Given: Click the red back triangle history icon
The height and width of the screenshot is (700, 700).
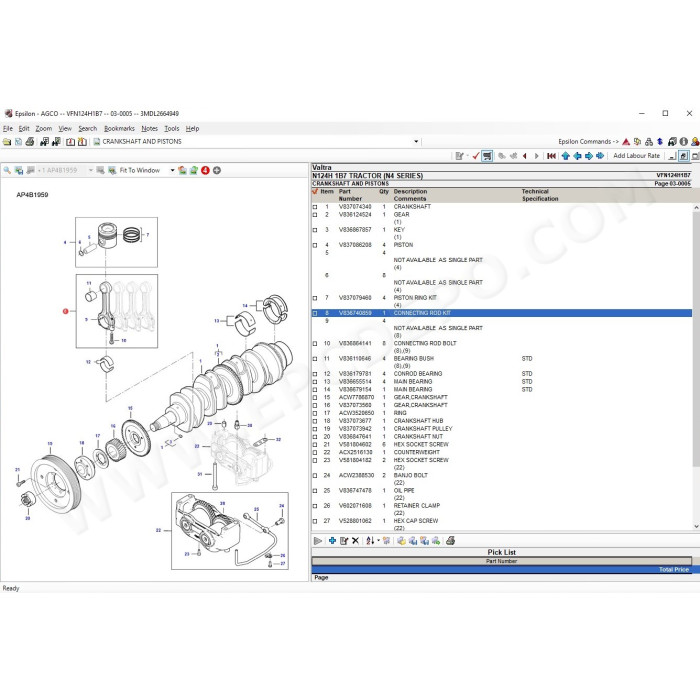Looking at the screenshot, I should coord(525,156).
